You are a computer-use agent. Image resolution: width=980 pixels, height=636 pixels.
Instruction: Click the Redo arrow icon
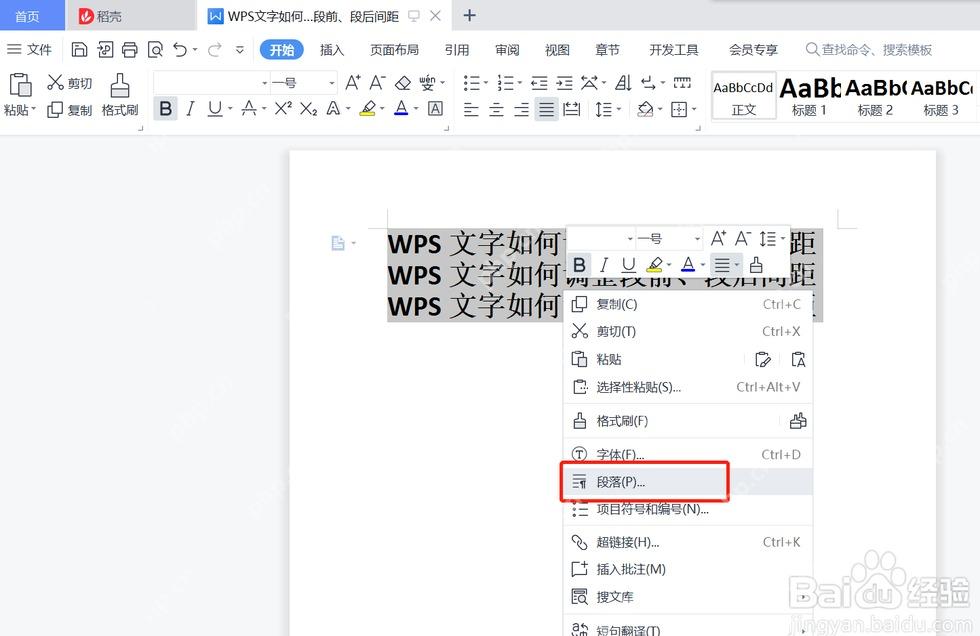click(x=214, y=49)
